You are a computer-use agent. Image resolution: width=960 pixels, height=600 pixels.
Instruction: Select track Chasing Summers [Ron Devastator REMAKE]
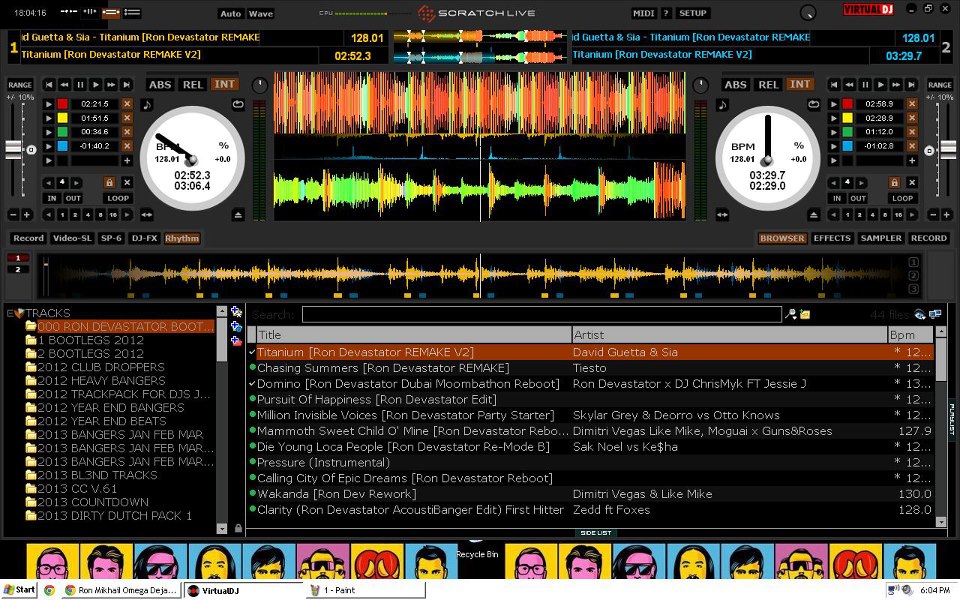click(383, 368)
